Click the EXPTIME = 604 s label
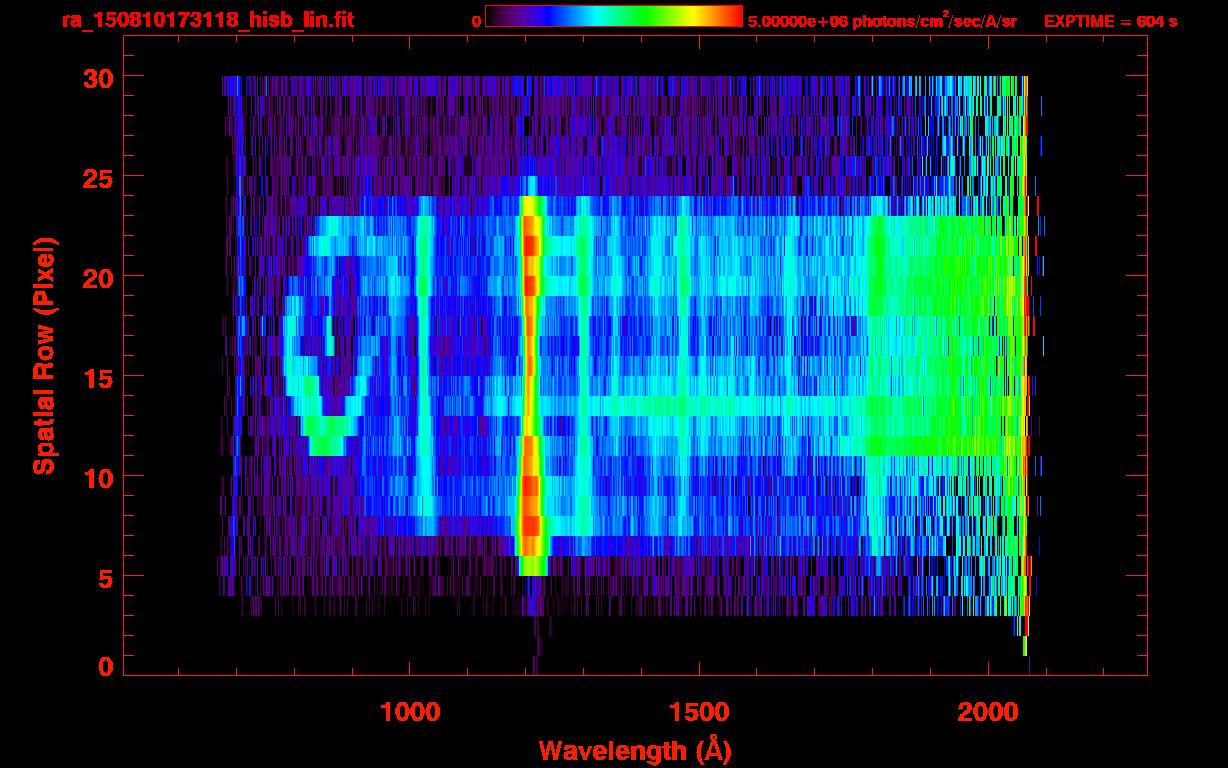1228x768 pixels. [1110, 22]
